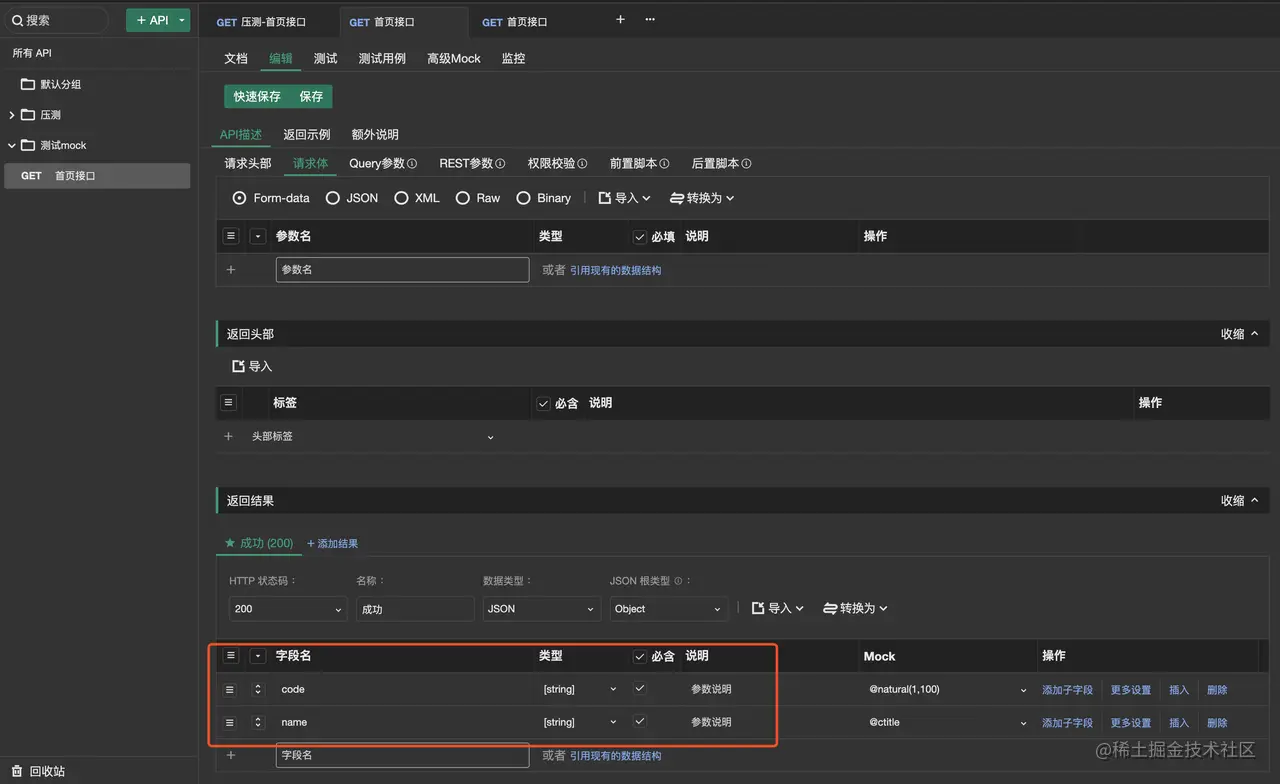Collapse the 测试mock group arrow
This screenshot has width=1280, height=784.
[12, 145]
